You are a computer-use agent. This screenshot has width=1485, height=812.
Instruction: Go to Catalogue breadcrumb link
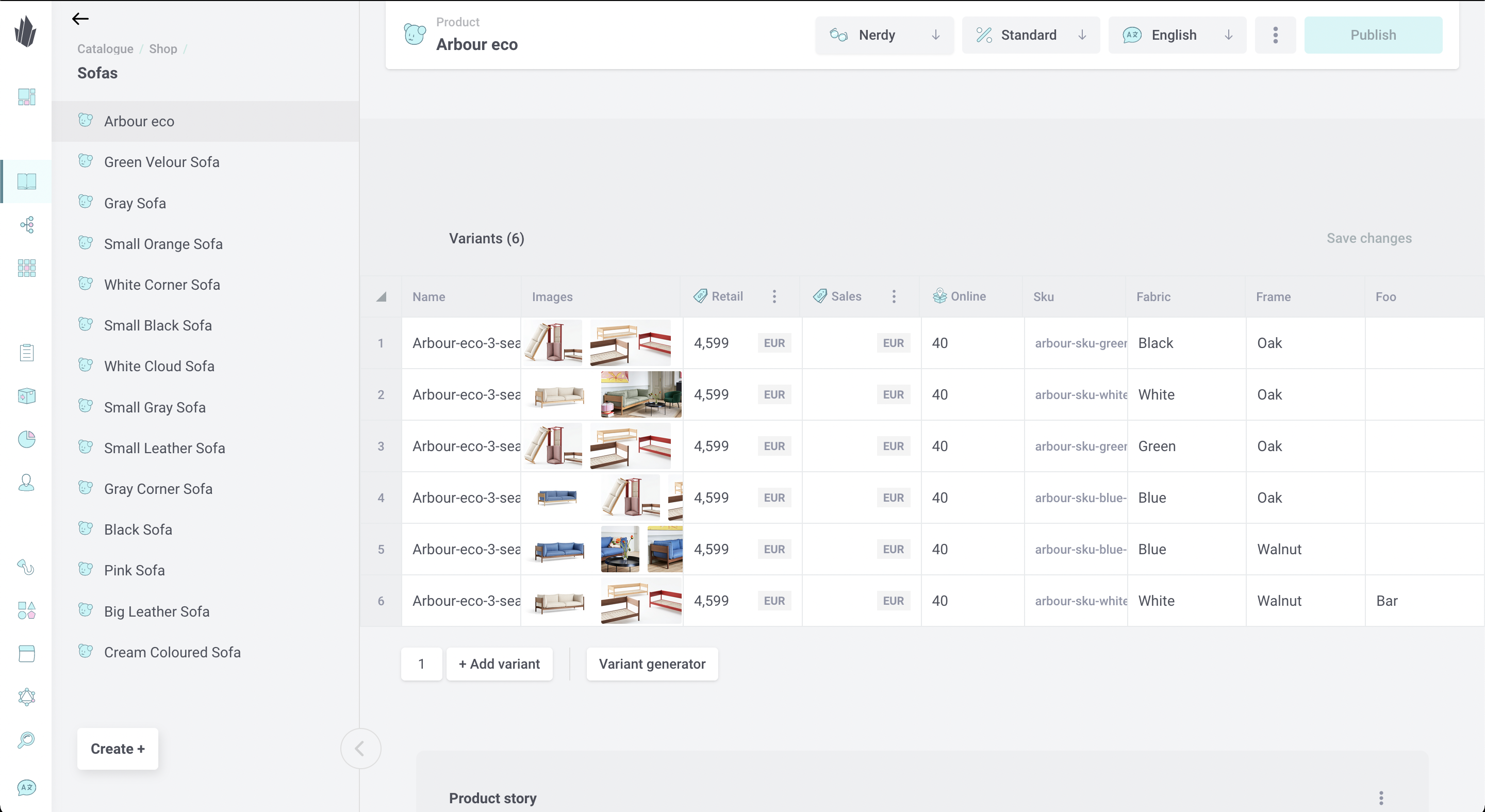(x=106, y=49)
